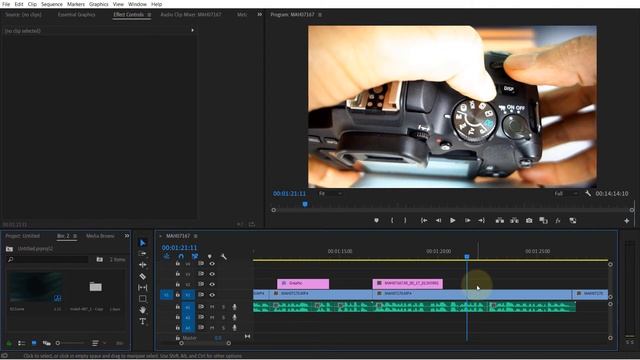
Task: Select the Rectangle shape tool
Action: 142,299
